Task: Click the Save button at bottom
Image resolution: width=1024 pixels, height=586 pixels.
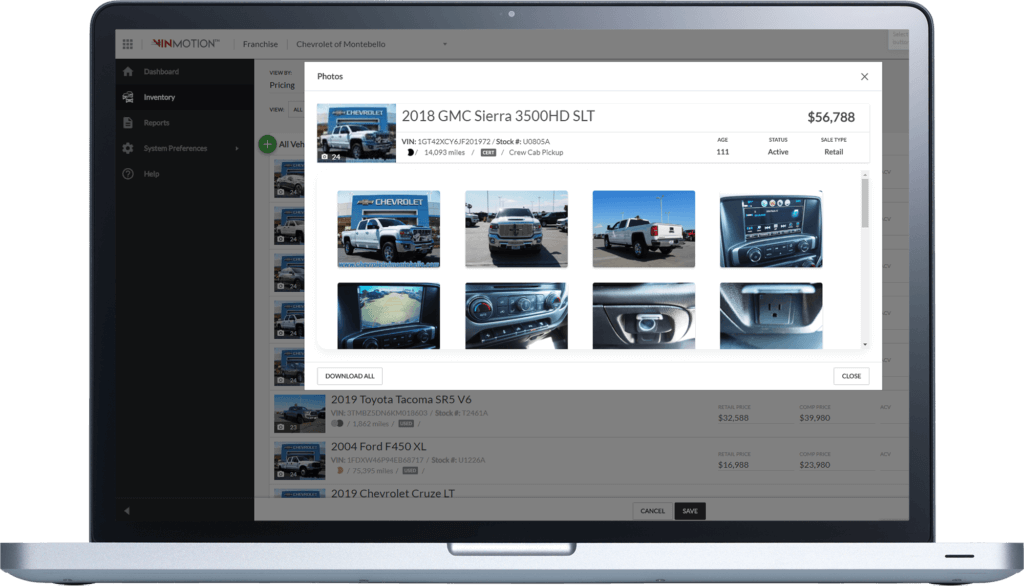Action: [690, 511]
